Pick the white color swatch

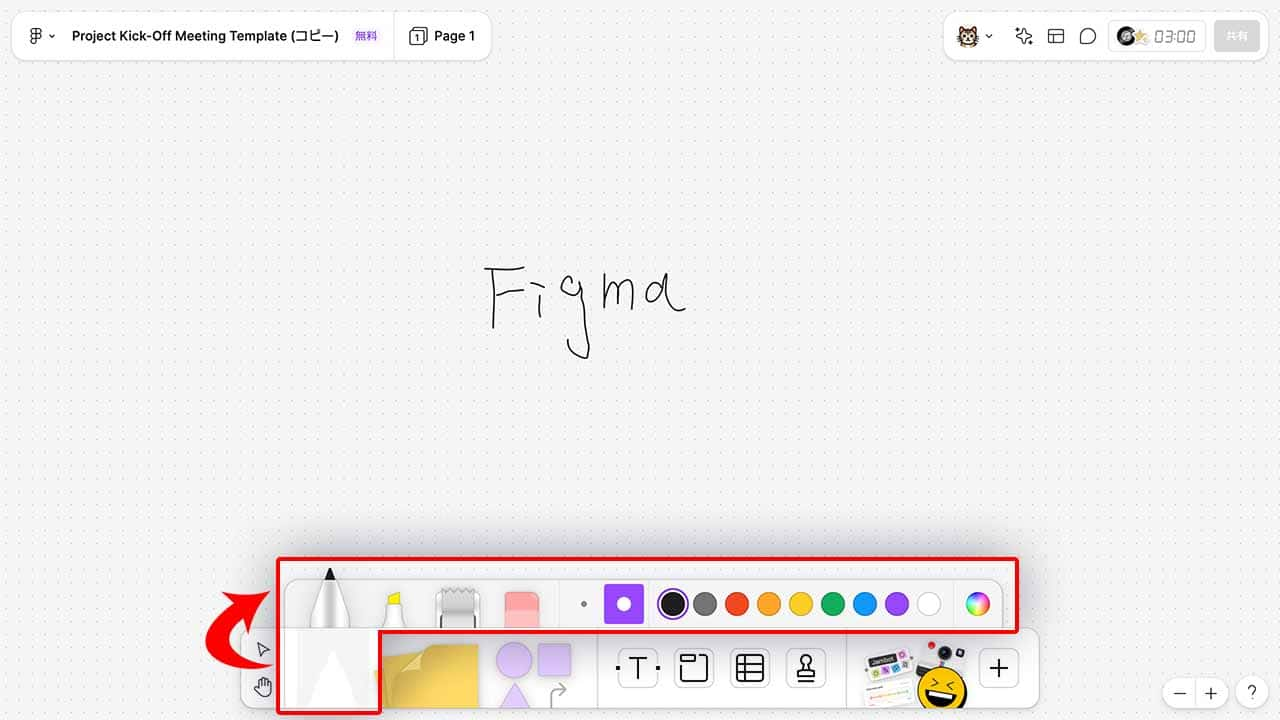coord(929,604)
